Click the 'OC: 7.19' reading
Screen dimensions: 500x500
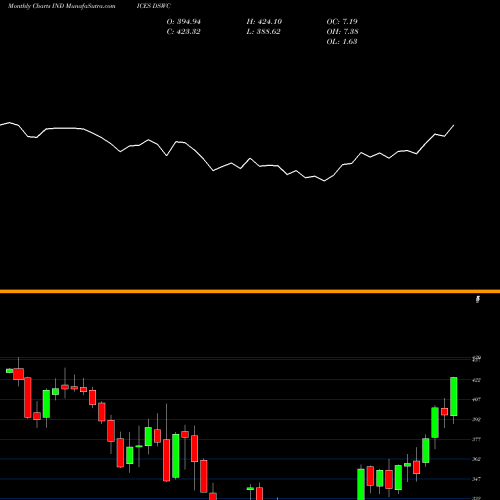click(342, 22)
